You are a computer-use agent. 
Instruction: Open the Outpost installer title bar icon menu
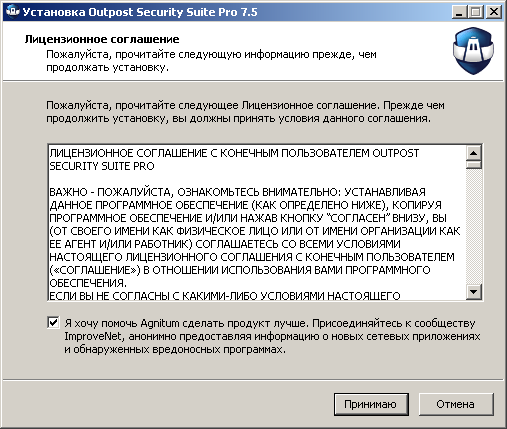tap(13, 12)
